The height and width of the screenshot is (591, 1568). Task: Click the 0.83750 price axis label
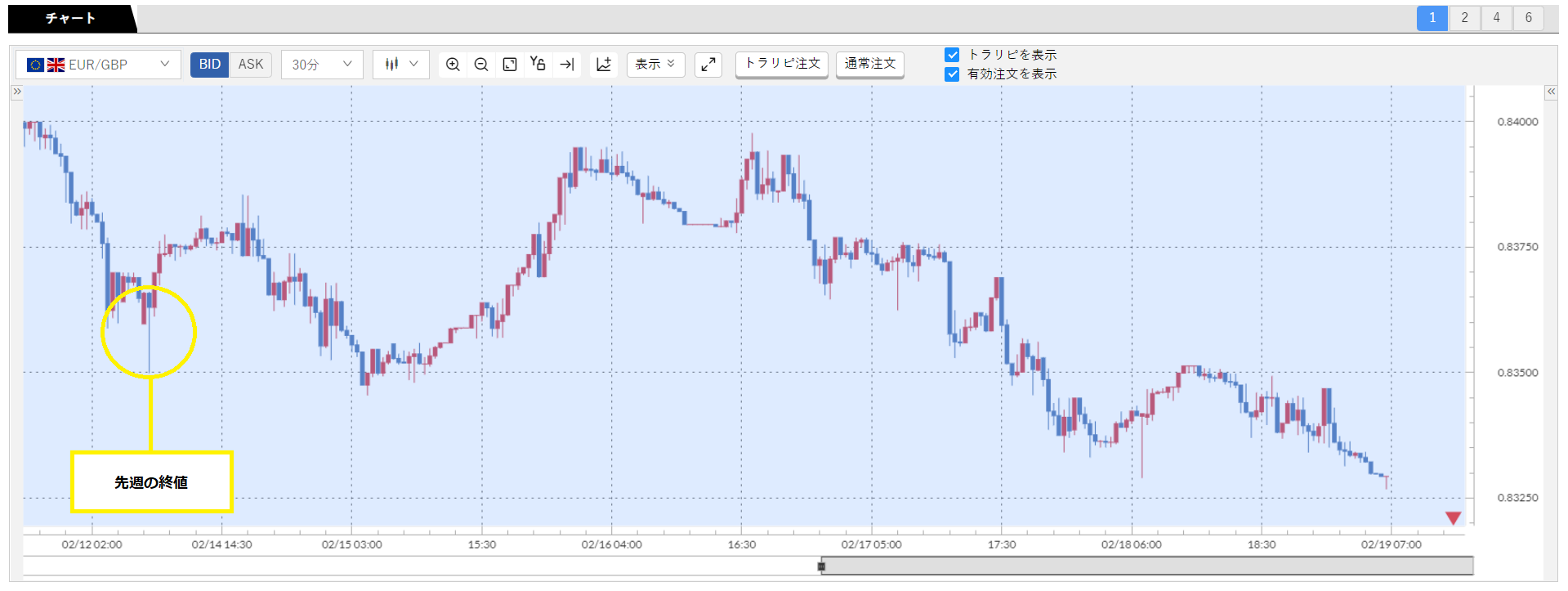coord(1517,247)
